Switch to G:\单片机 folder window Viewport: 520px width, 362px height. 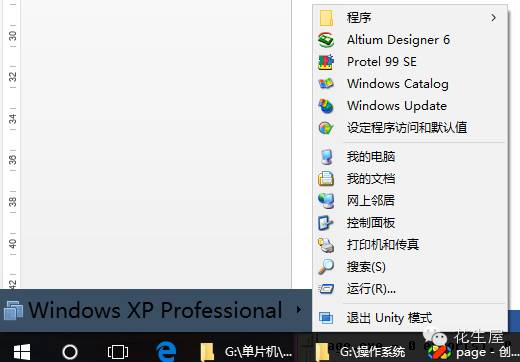(x=246, y=352)
